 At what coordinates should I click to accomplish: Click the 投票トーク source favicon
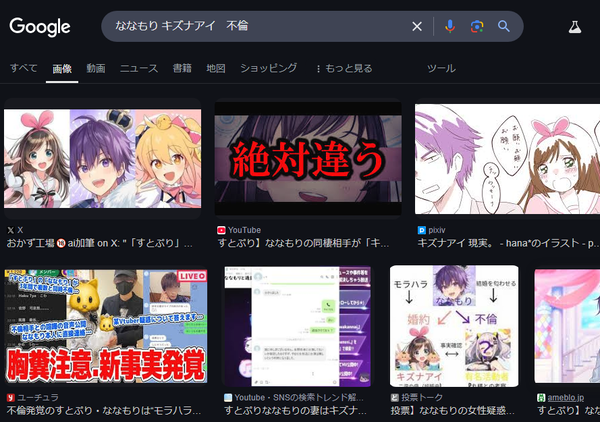395,398
